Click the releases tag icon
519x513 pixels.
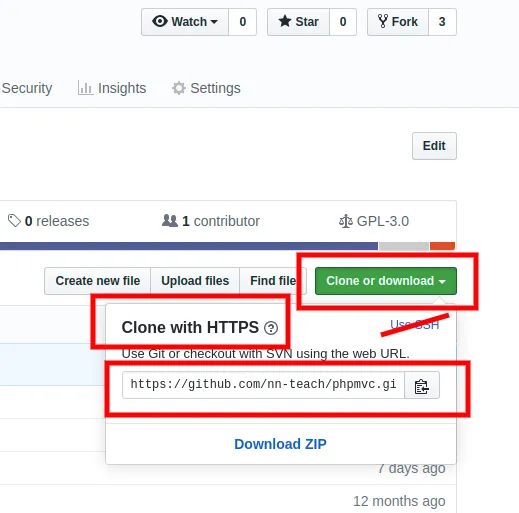[14, 221]
